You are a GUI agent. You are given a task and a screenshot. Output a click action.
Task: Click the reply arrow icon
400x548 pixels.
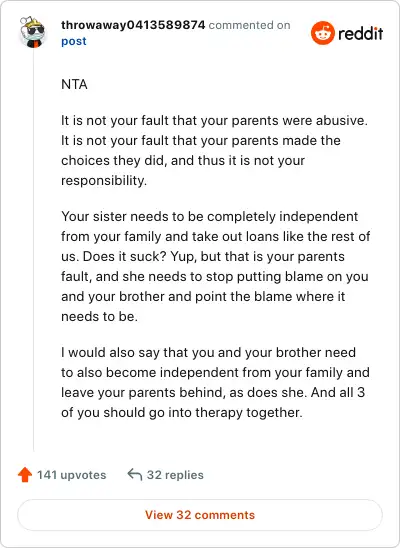click(x=134, y=475)
